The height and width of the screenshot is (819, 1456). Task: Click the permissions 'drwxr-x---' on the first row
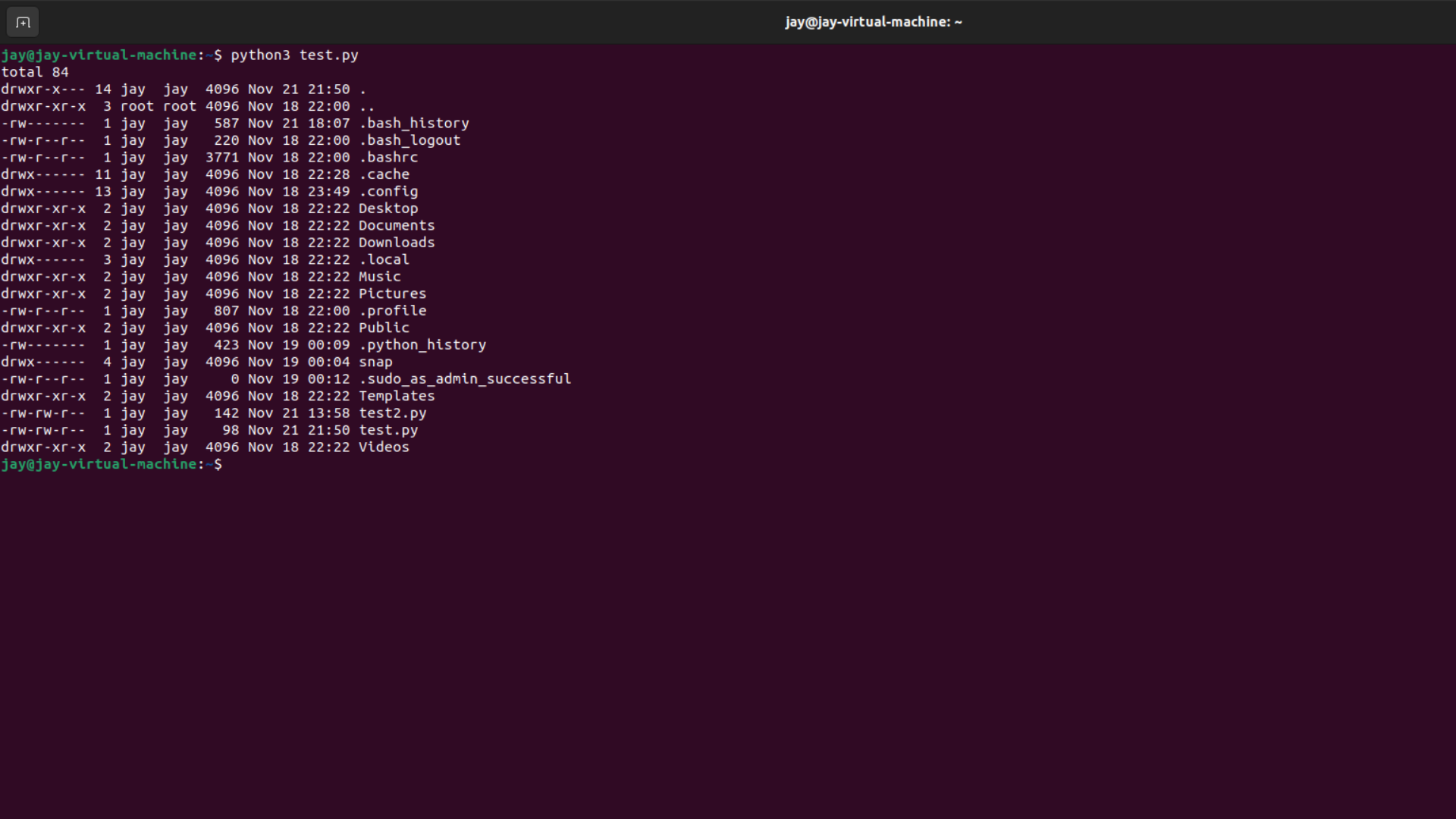tap(43, 89)
